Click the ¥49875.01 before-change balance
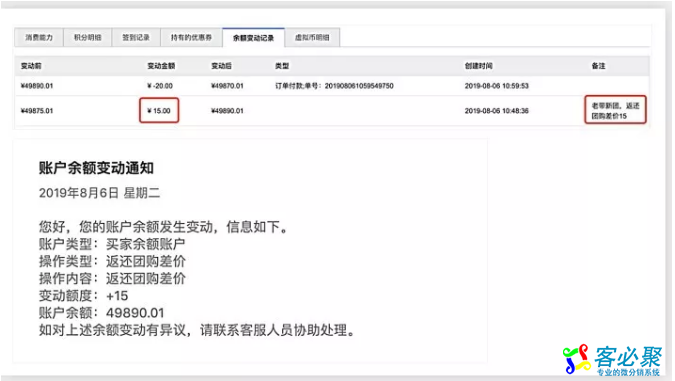 [x=37, y=111]
